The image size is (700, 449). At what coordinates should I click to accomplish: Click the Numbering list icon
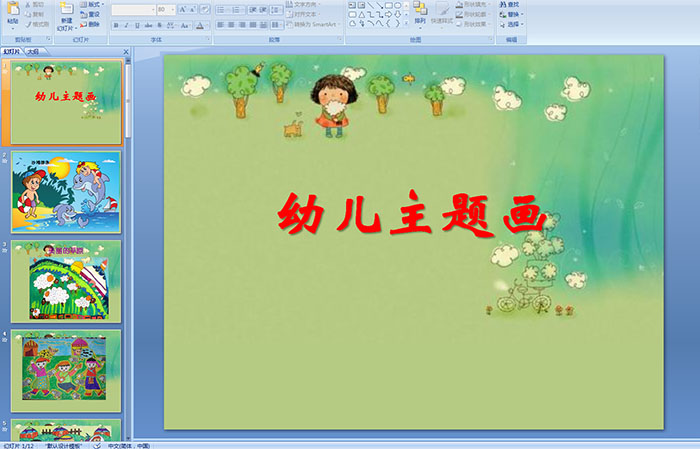pyautogui.click(x=236, y=9)
